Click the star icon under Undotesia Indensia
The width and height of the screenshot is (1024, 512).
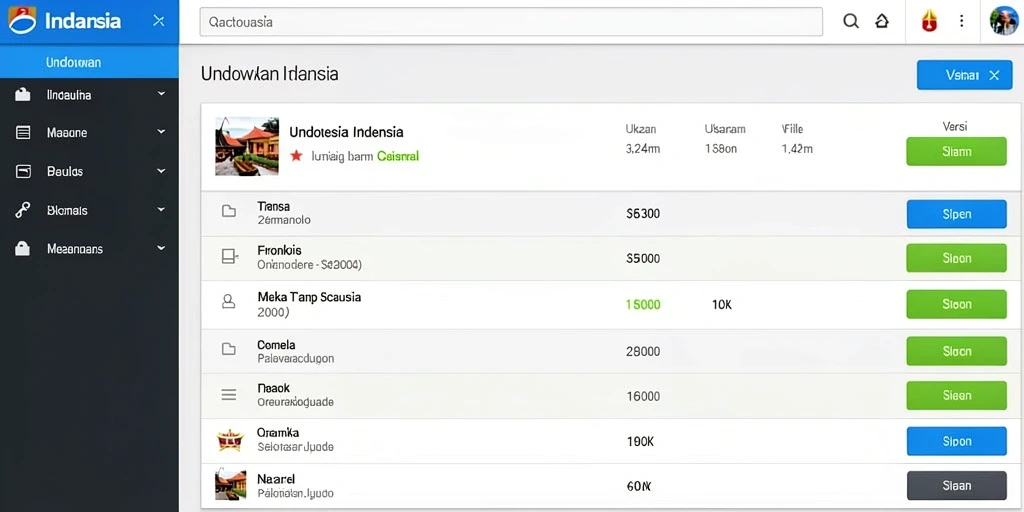point(296,156)
